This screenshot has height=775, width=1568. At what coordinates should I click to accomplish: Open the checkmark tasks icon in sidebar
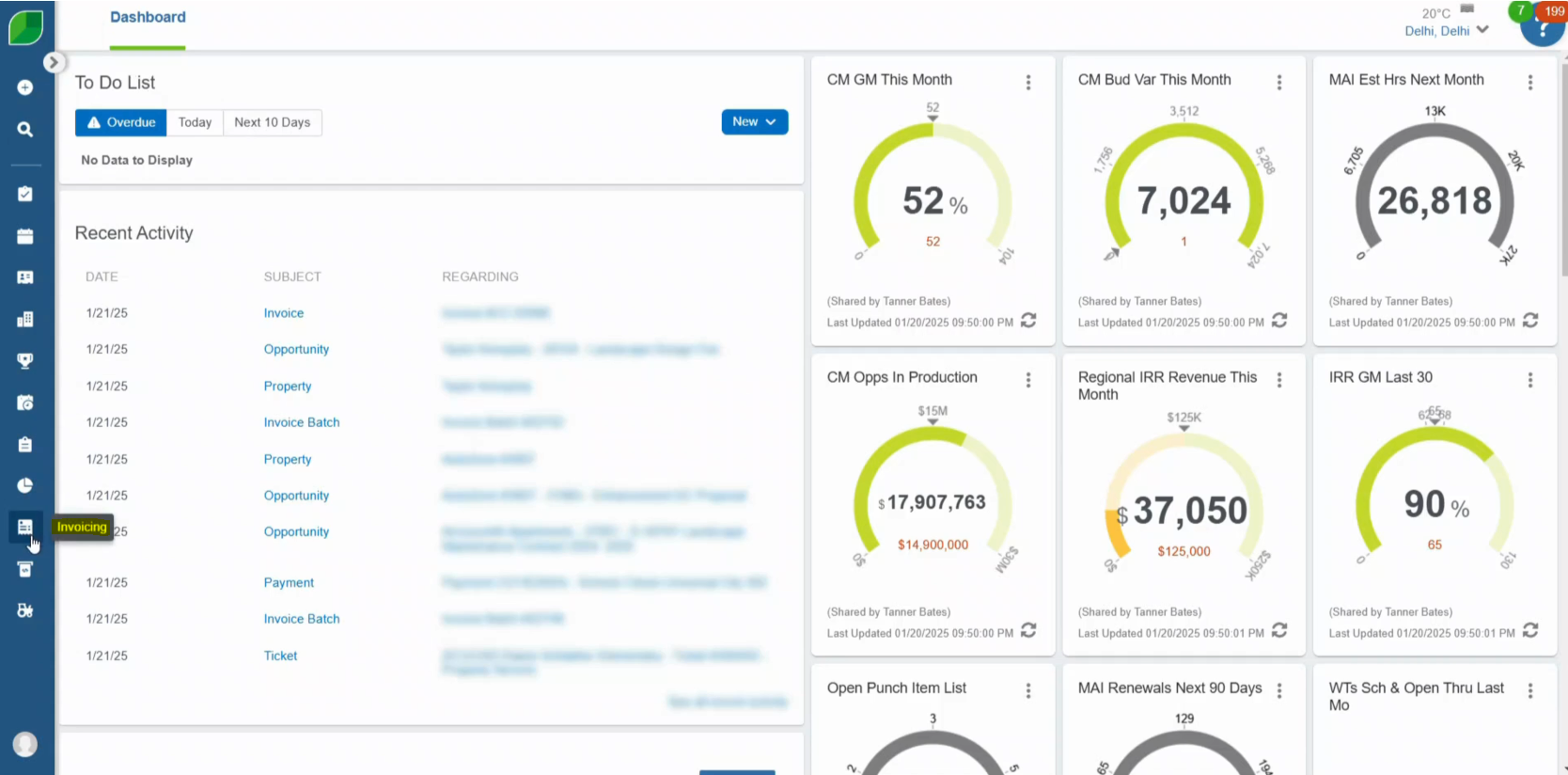point(25,194)
